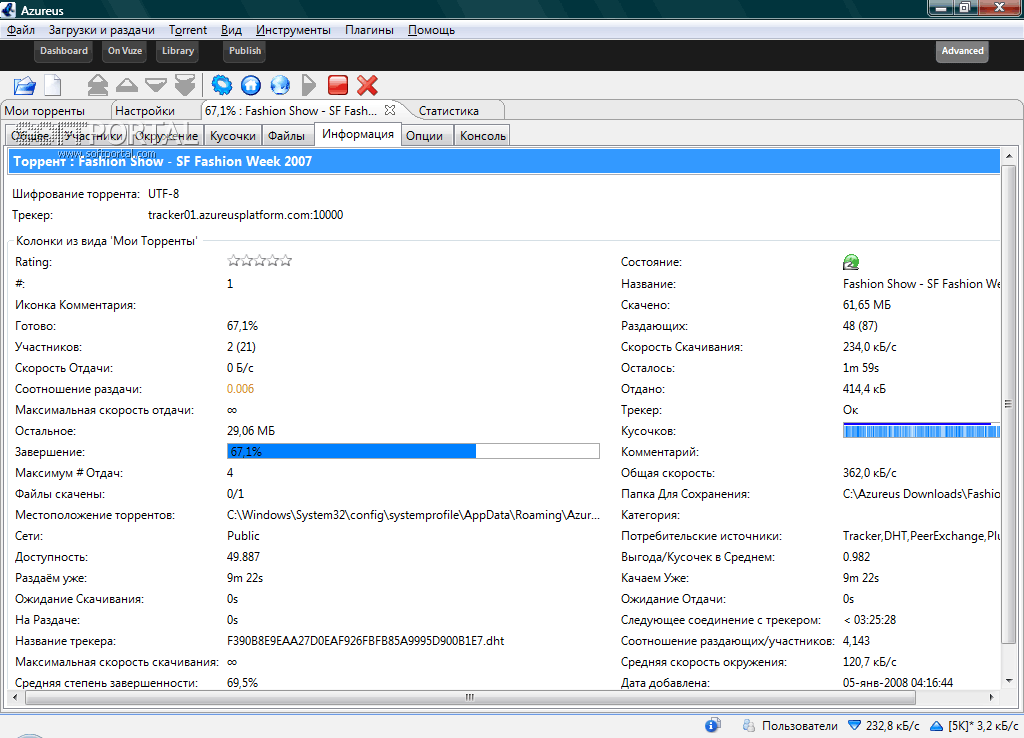Open the Плагины menu
1024x738 pixels.
coord(369,30)
